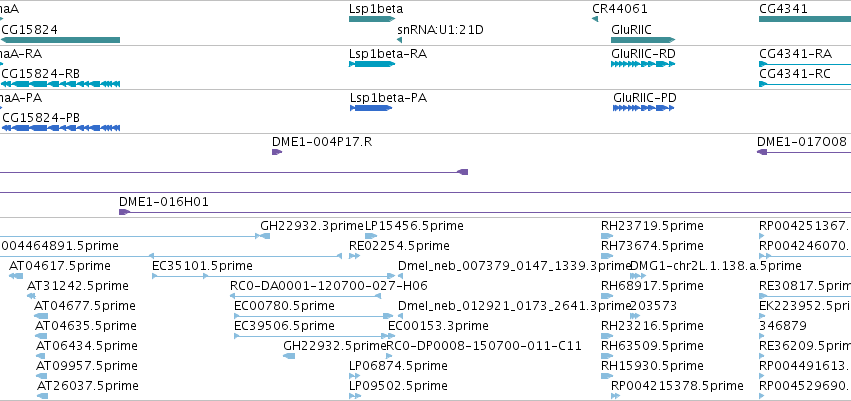The image size is (851, 401).
Task: Click the LP06874.5prime label
Action: 398,366
